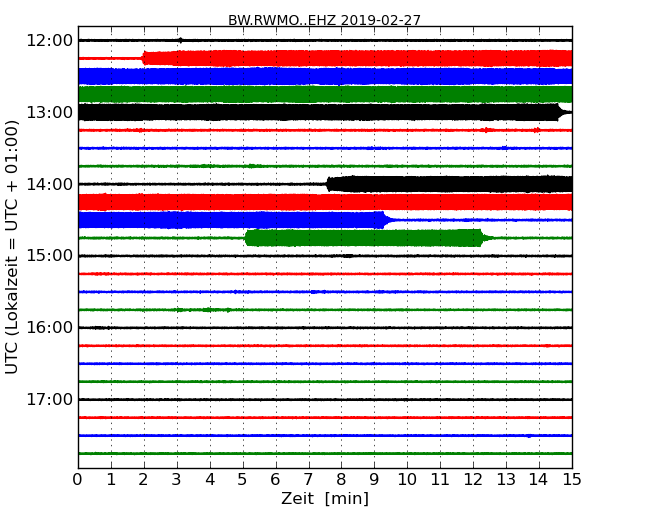This screenshot has width=650, height=520.
Task: Click x-axis tick label 14
Action: [539, 480]
